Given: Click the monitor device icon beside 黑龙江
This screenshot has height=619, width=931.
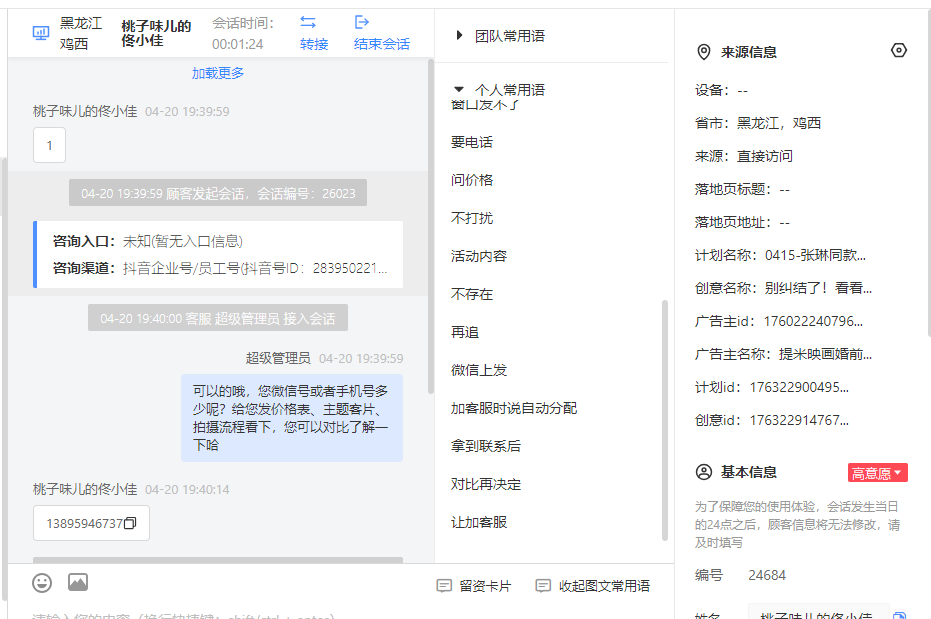Looking at the screenshot, I should tap(41, 33).
